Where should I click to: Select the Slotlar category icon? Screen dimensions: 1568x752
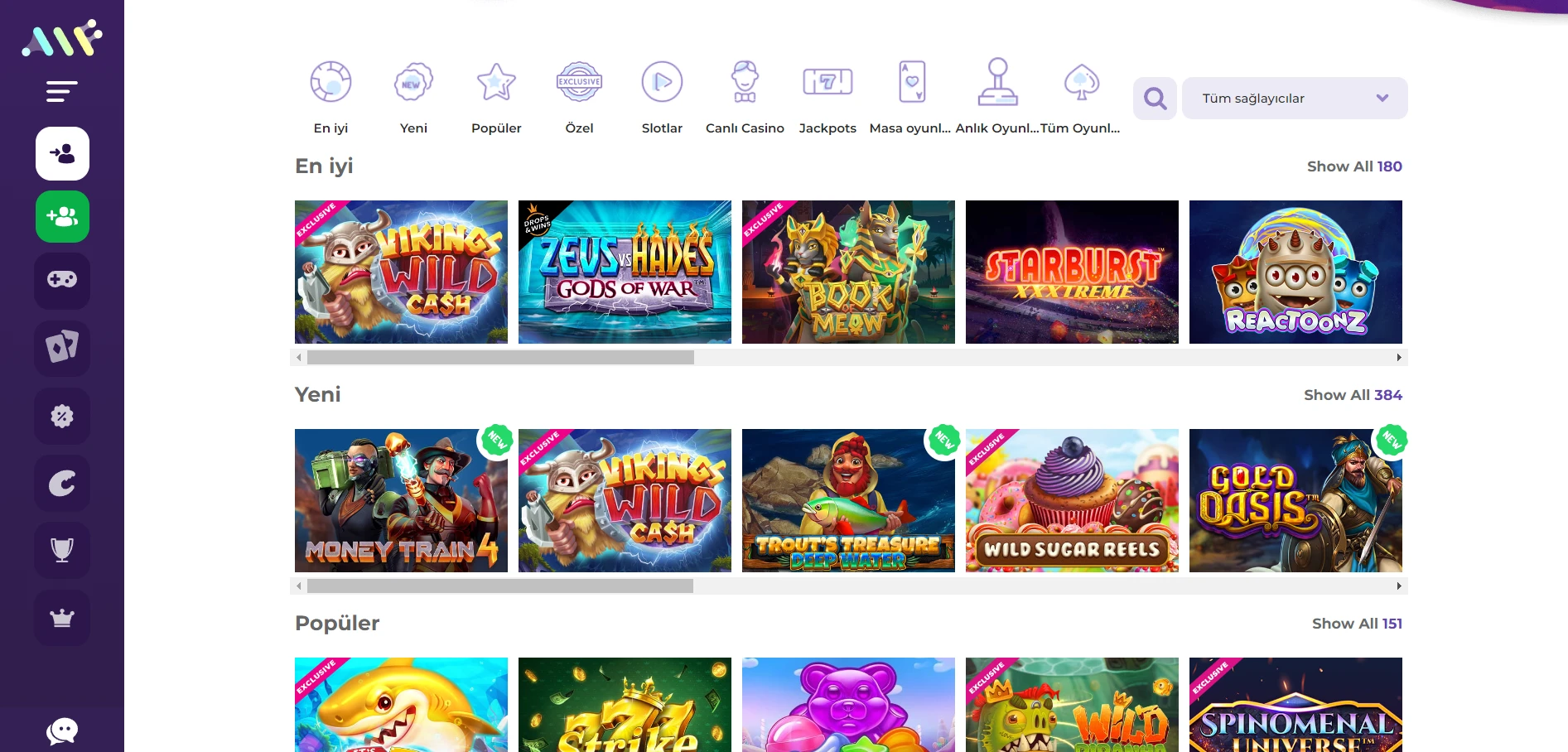[x=662, y=81]
